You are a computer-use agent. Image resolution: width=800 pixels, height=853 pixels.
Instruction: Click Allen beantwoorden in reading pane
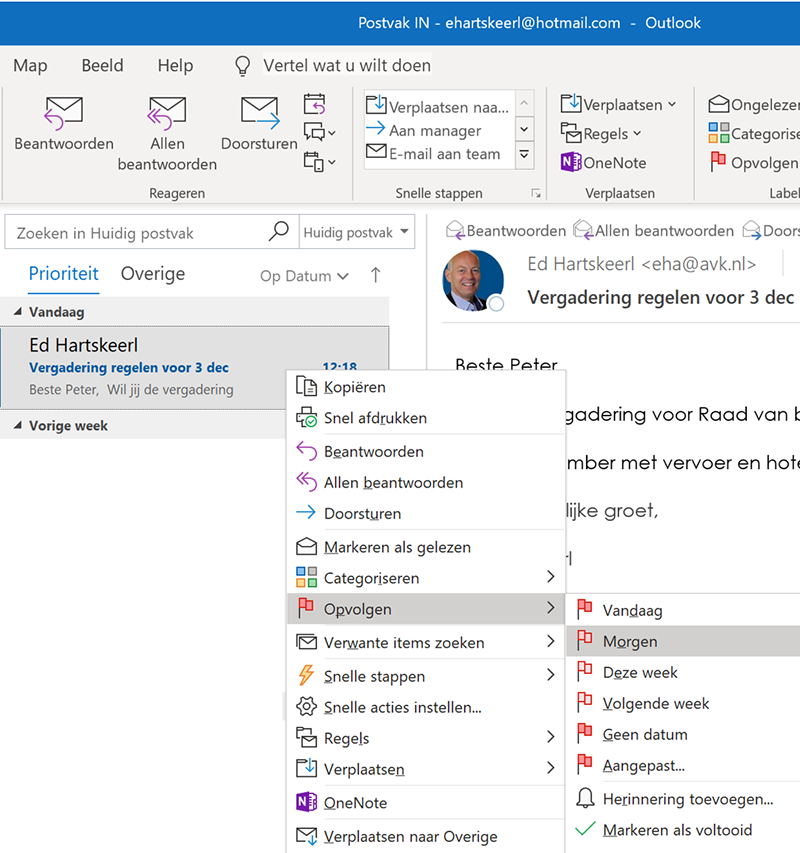(654, 231)
